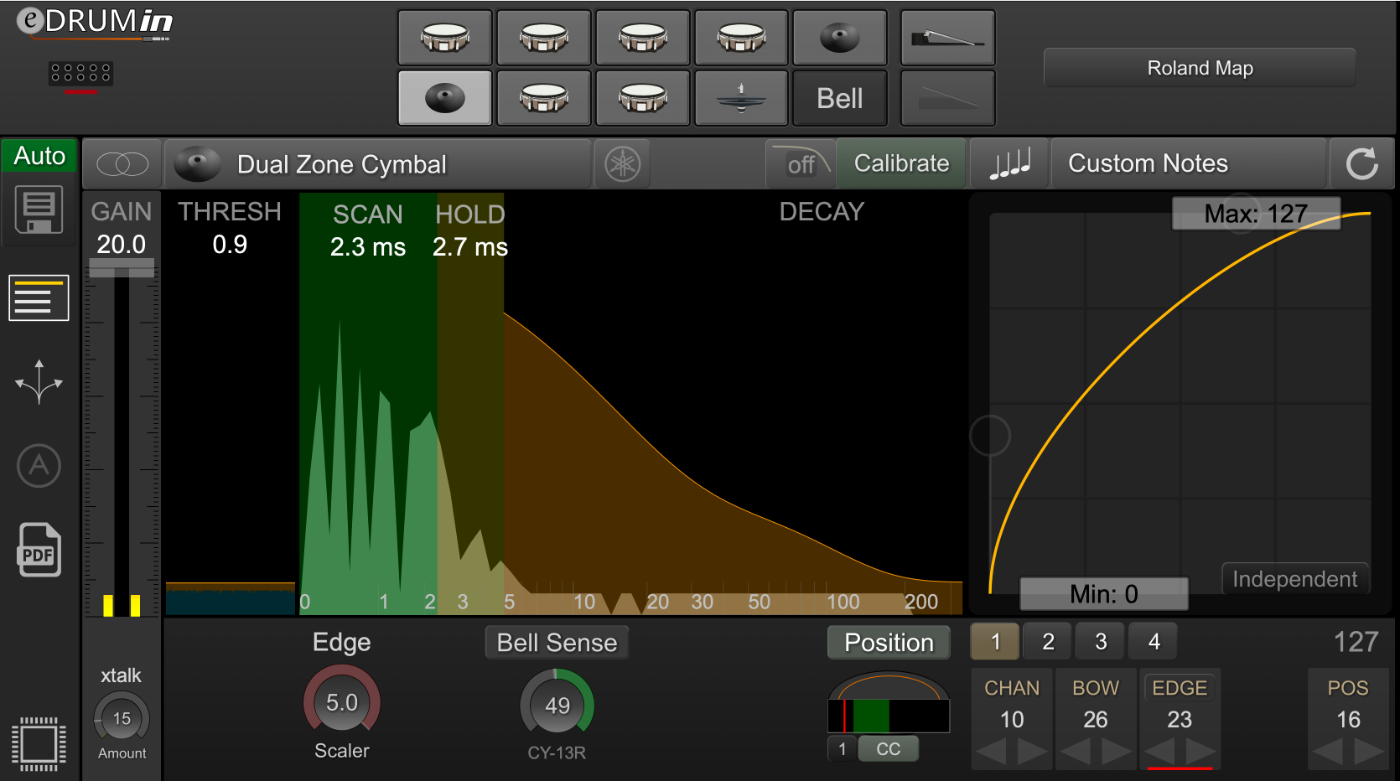Click the circled A sidebar icon
The image size is (1400, 781).
(39, 465)
